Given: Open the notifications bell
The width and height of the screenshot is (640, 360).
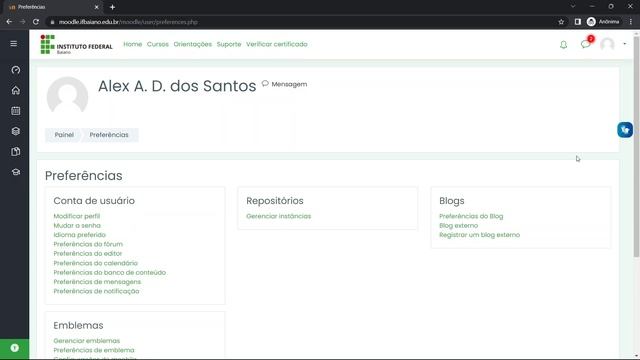Looking at the screenshot, I should pos(563,44).
